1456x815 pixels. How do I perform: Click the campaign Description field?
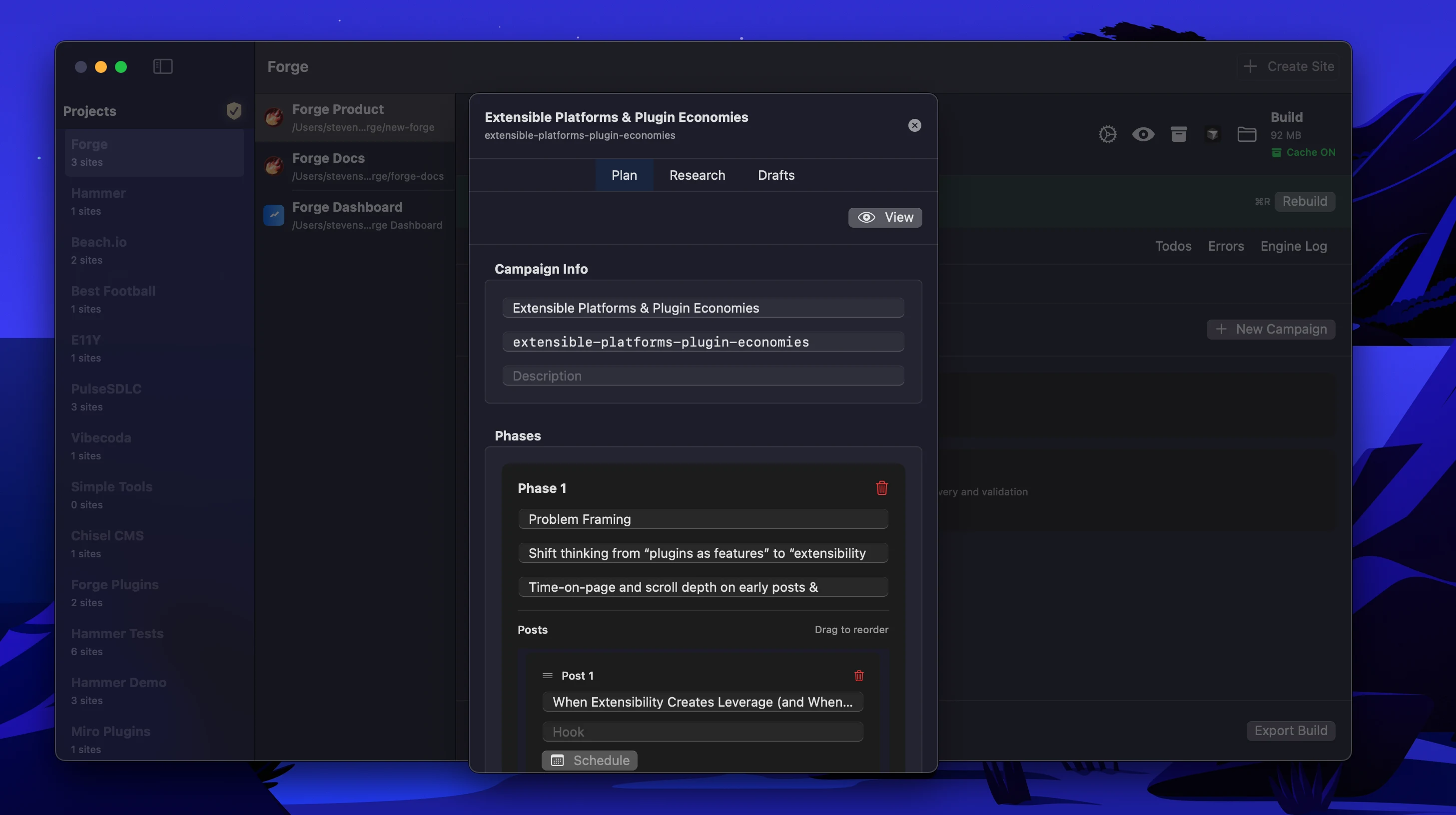coord(703,376)
